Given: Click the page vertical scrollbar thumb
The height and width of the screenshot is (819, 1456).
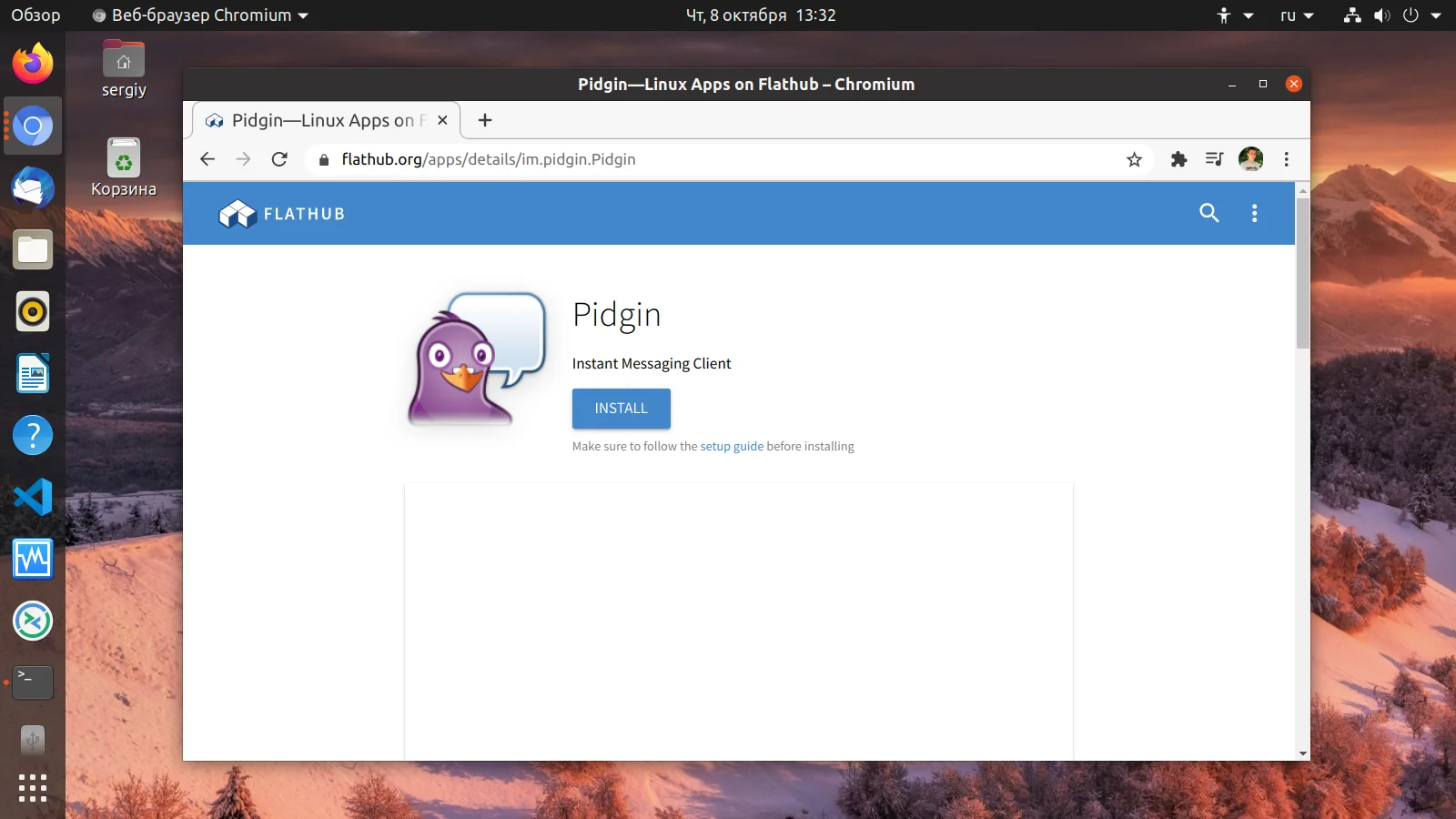Looking at the screenshot, I should click(x=1303, y=273).
